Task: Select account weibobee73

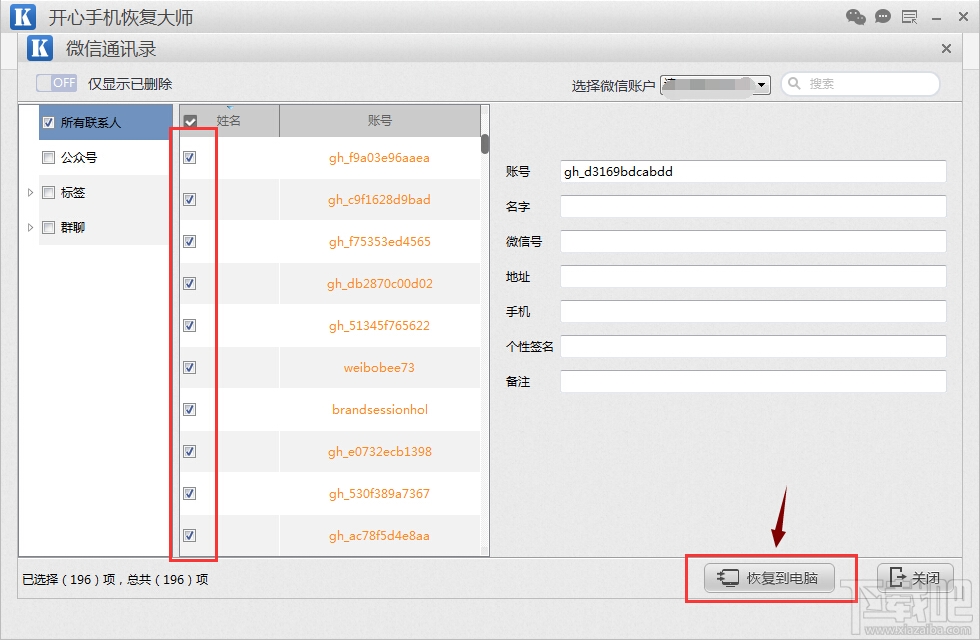Action: click(379, 368)
